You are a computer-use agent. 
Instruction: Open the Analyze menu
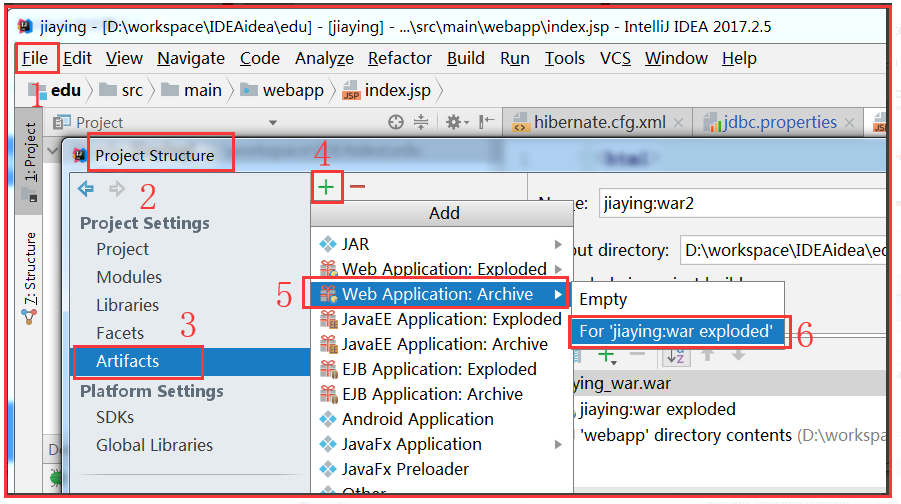tap(324, 58)
